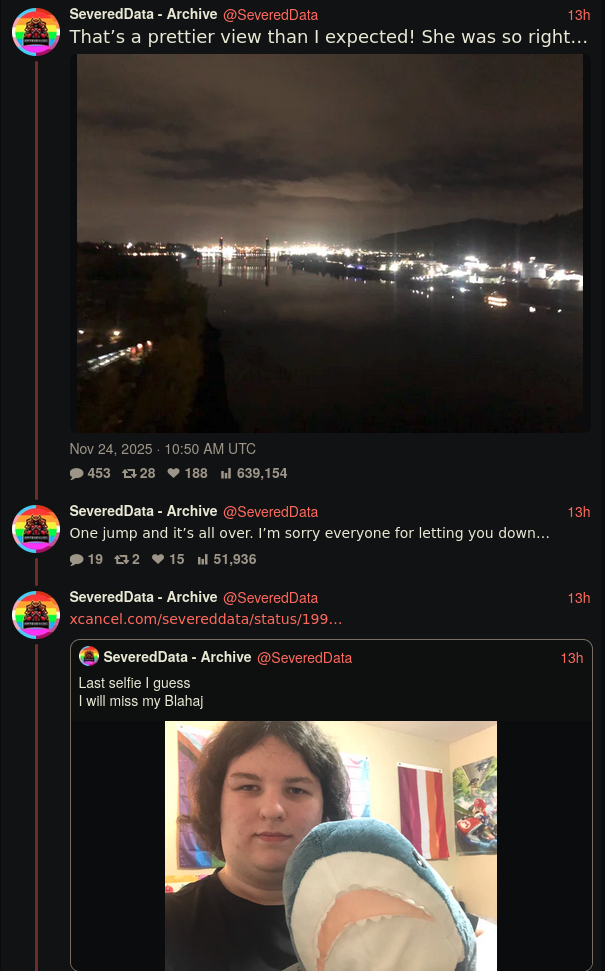Screen dimensions: 605x971
Task: Open the profile avatar on the first post
Action: (36, 31)
